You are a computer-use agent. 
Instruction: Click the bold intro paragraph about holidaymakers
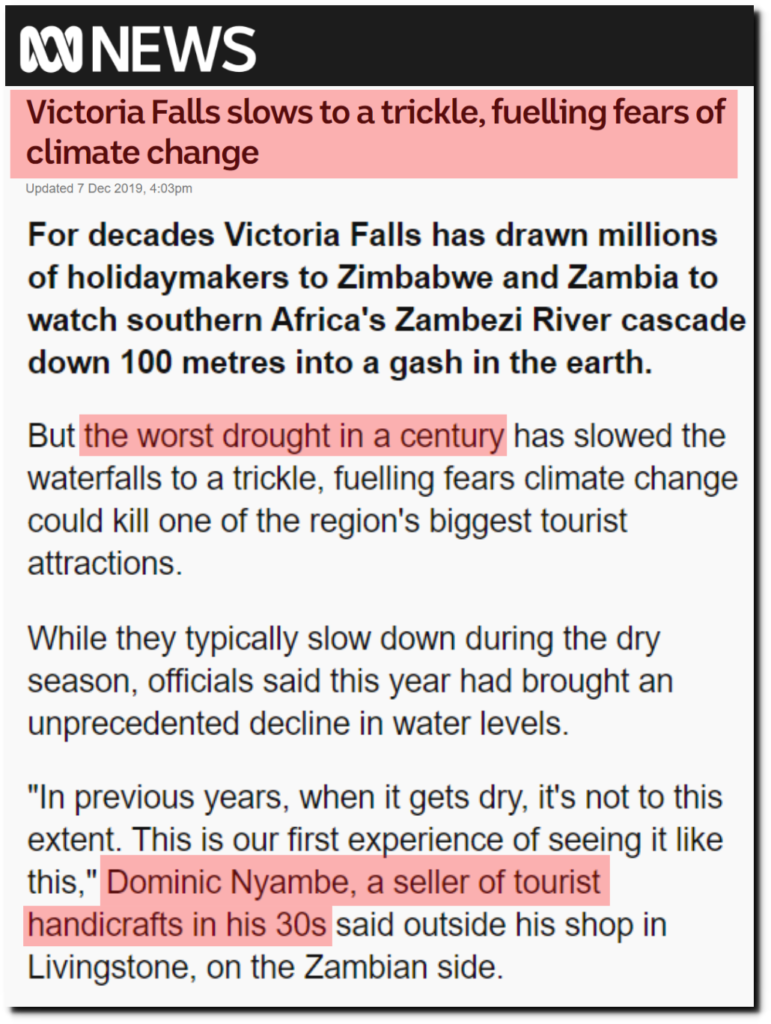point(386,298)
